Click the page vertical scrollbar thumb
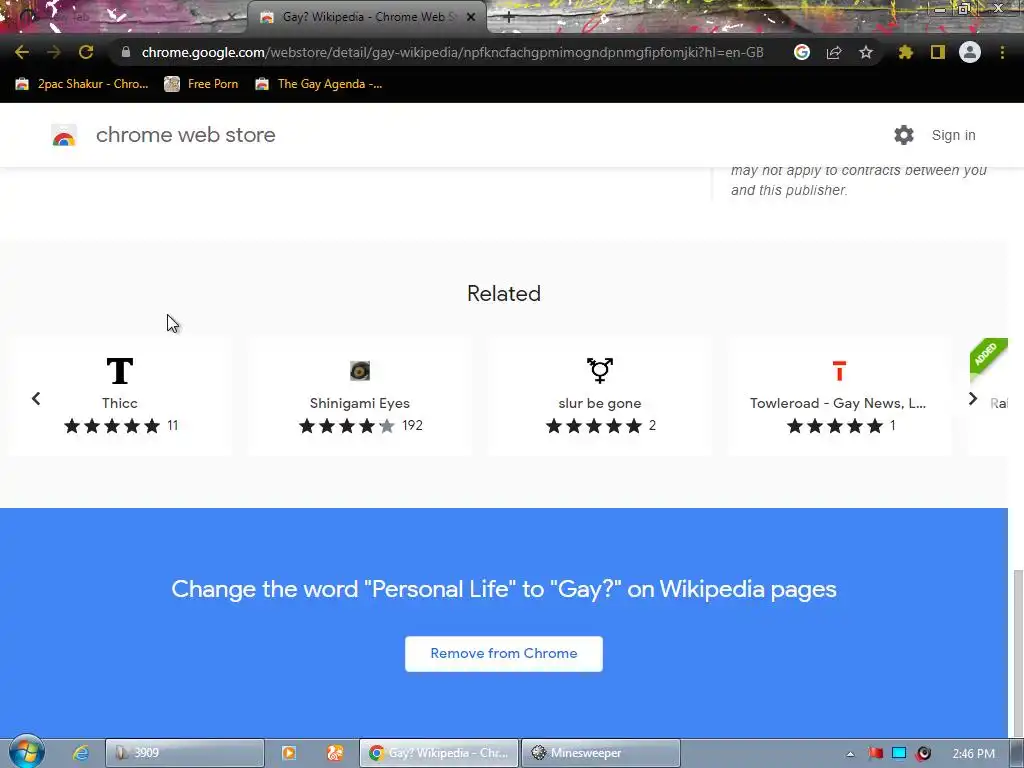1024x768 pixels. click(x=1018, y=654)
